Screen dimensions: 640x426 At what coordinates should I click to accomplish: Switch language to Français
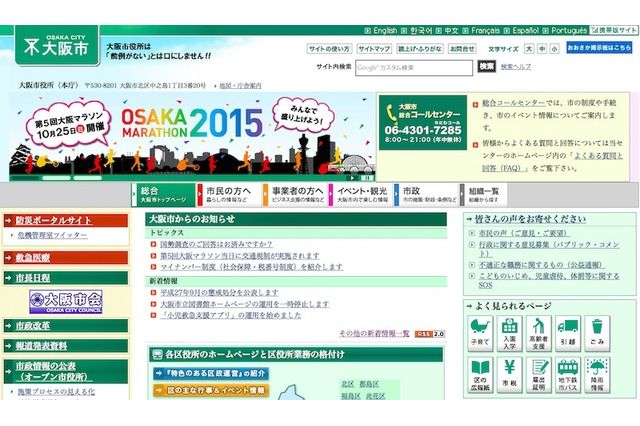[x=485, y=30]
